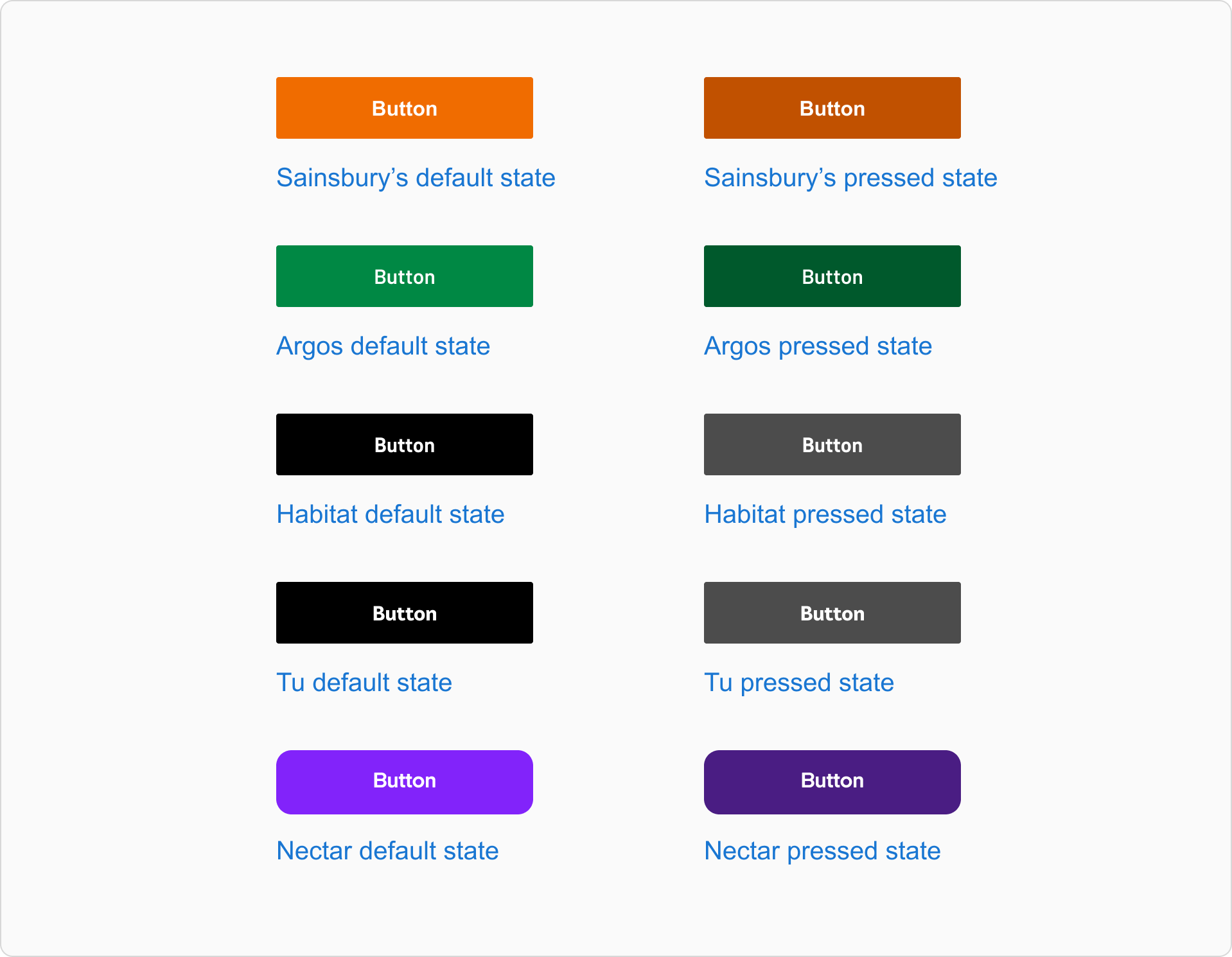This screenshot has height=957, width=1232.
Task: Click the Nectar default state button
Action: (404, 782)
